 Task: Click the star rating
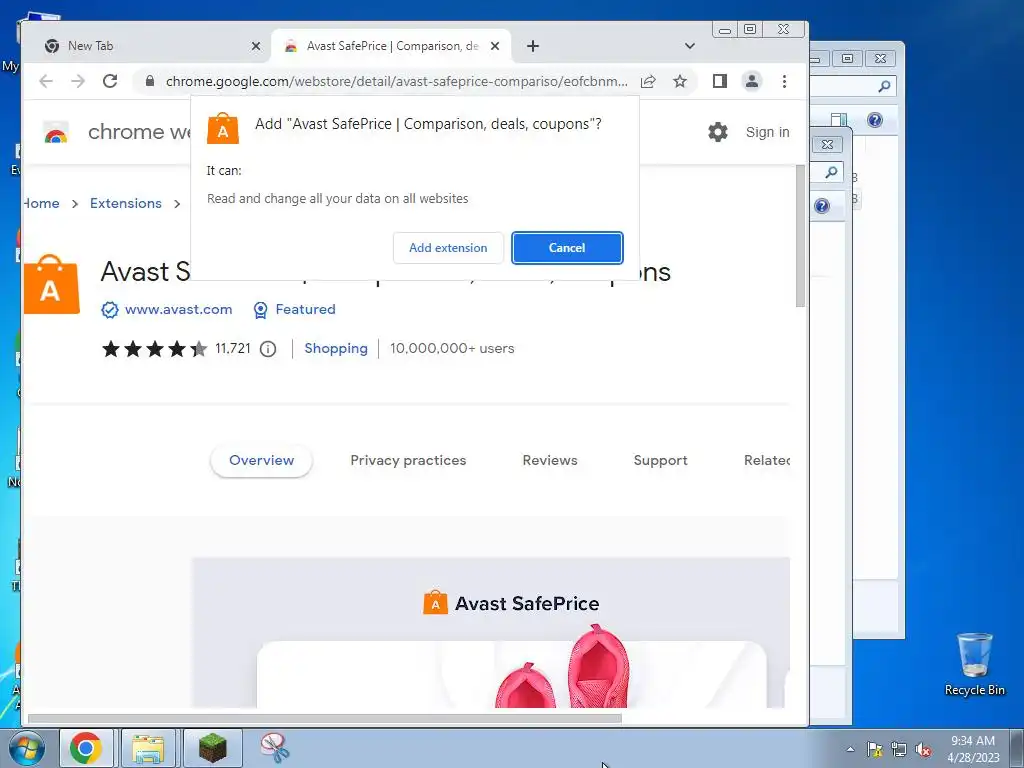pyautogui.click(x=155, y=349)
